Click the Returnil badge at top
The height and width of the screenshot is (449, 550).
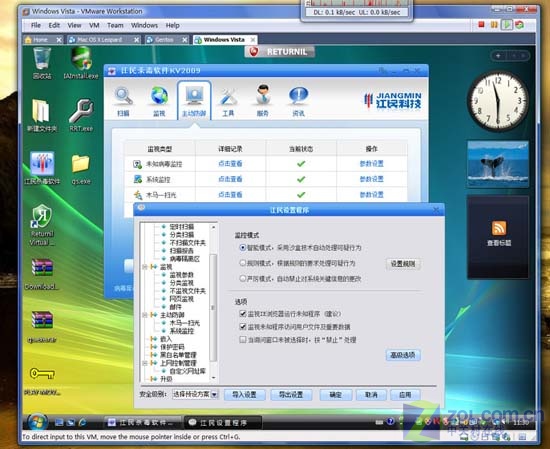280,52
